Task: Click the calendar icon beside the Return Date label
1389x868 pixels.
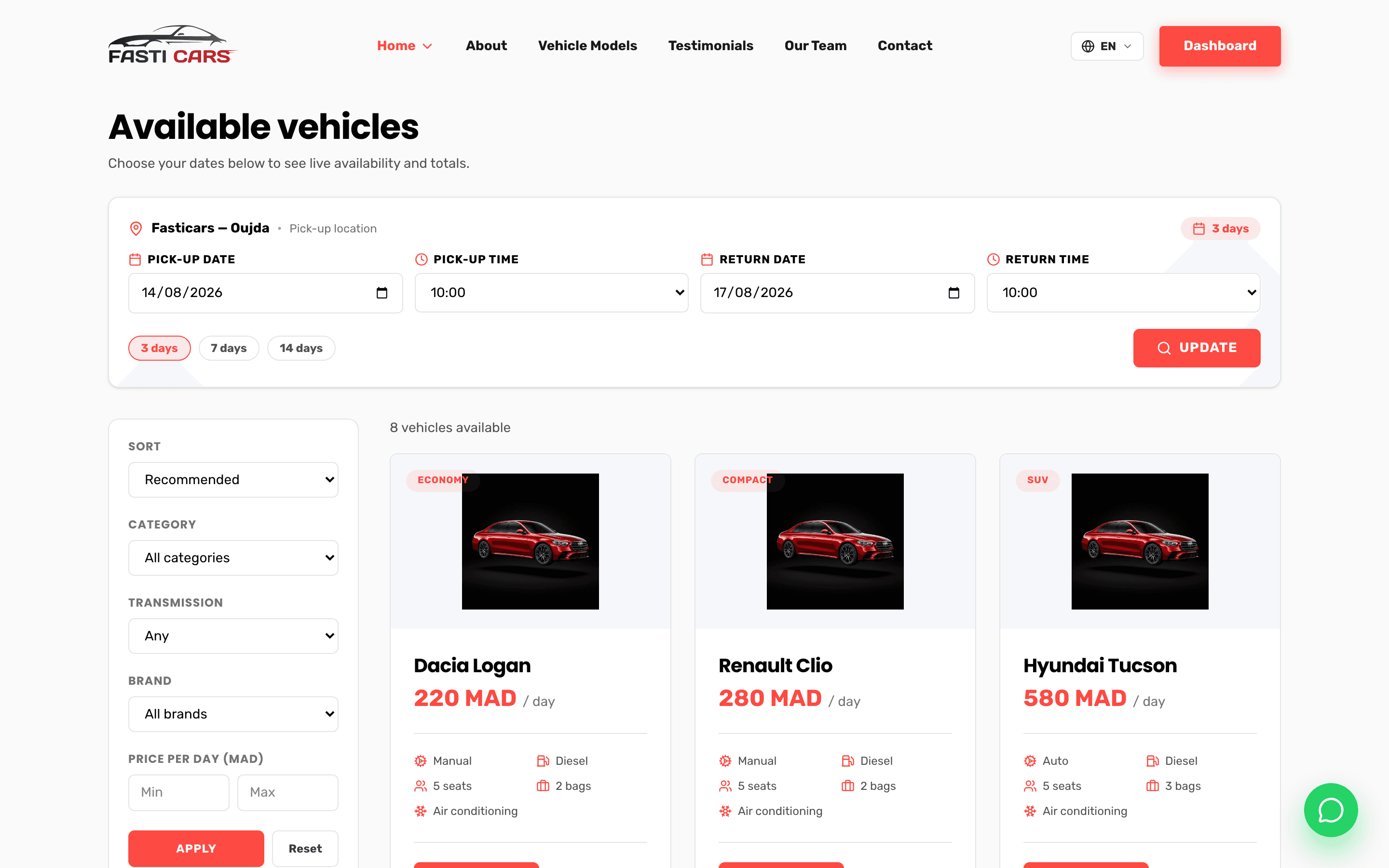Action: pos(707,259)
